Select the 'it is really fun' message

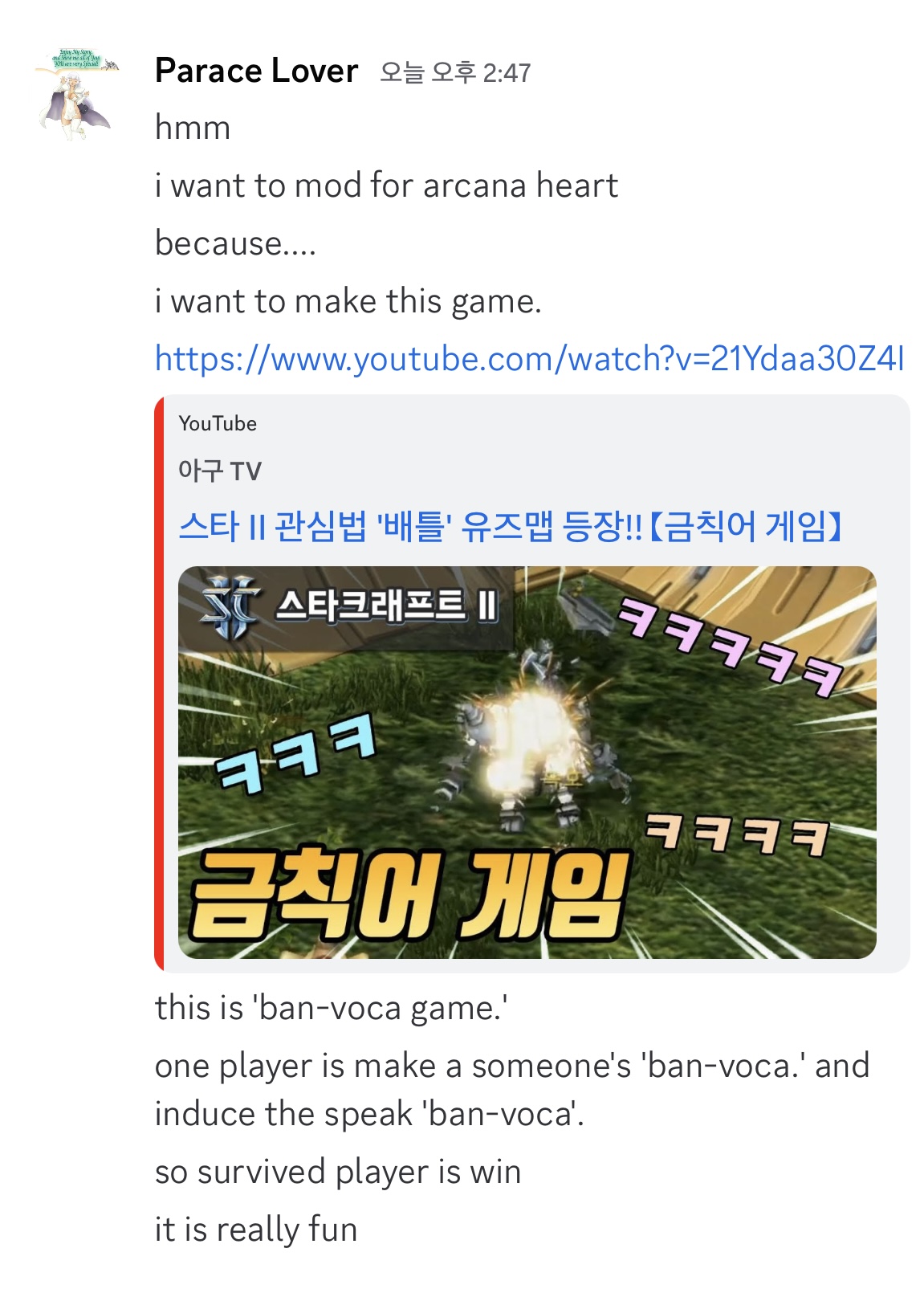[x=256, y=1230]
